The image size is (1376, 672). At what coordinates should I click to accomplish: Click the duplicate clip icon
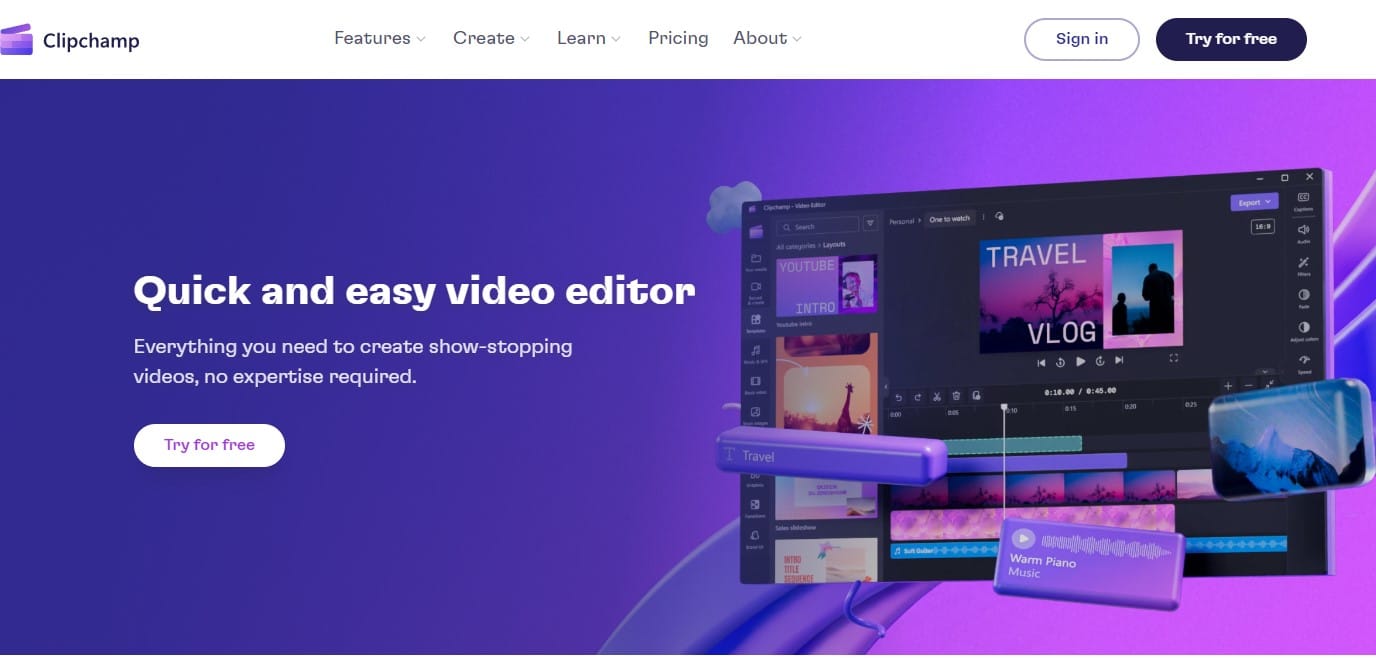pyautogui.click(x=976, y=395)
